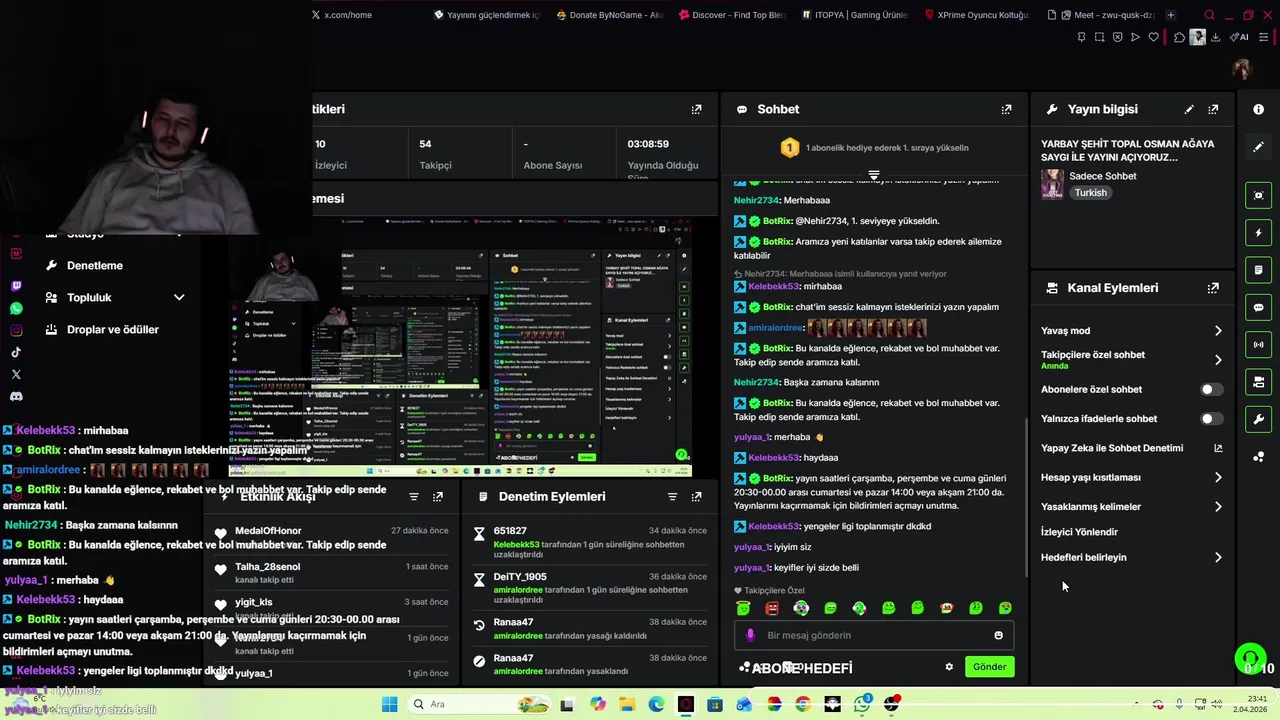The height and width of the screenshot is (720, 1280).
Task: Expand the Topluluk menu chevron
Action: [x=179, y=298]
